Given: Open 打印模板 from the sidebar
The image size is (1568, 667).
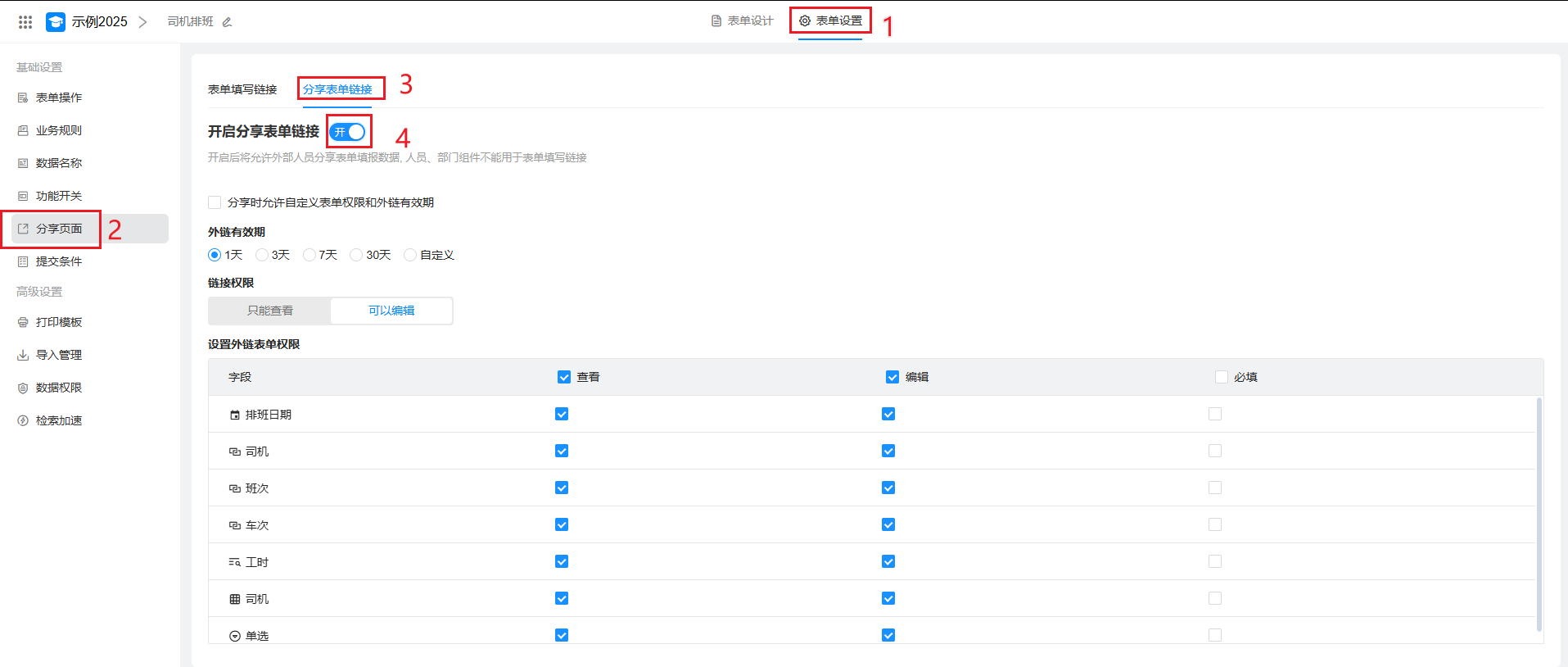Looking at the screenshot, I should (x=58, y=322).
